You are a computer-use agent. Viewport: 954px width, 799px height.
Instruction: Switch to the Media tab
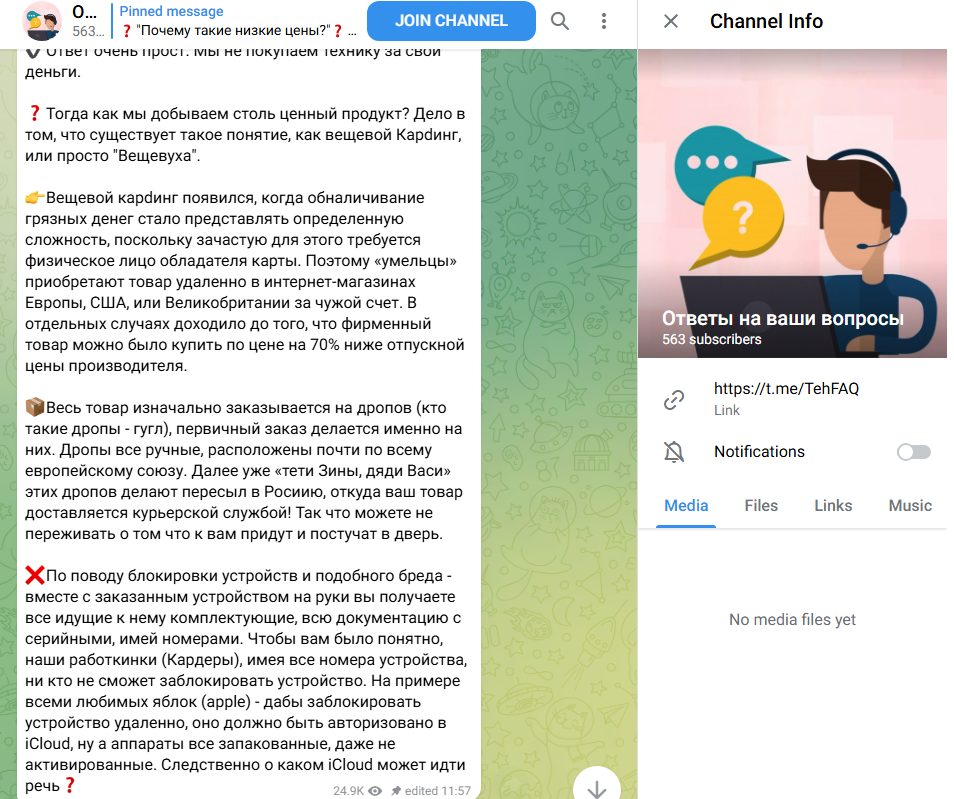click(686, 506)
